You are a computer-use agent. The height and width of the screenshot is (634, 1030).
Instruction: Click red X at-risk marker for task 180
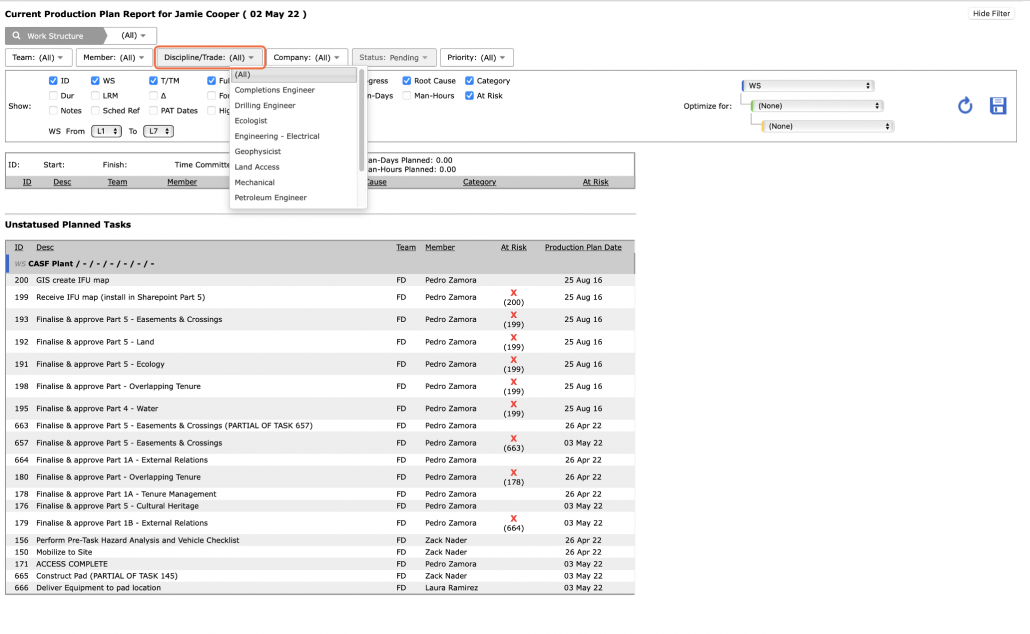[514, 473]
